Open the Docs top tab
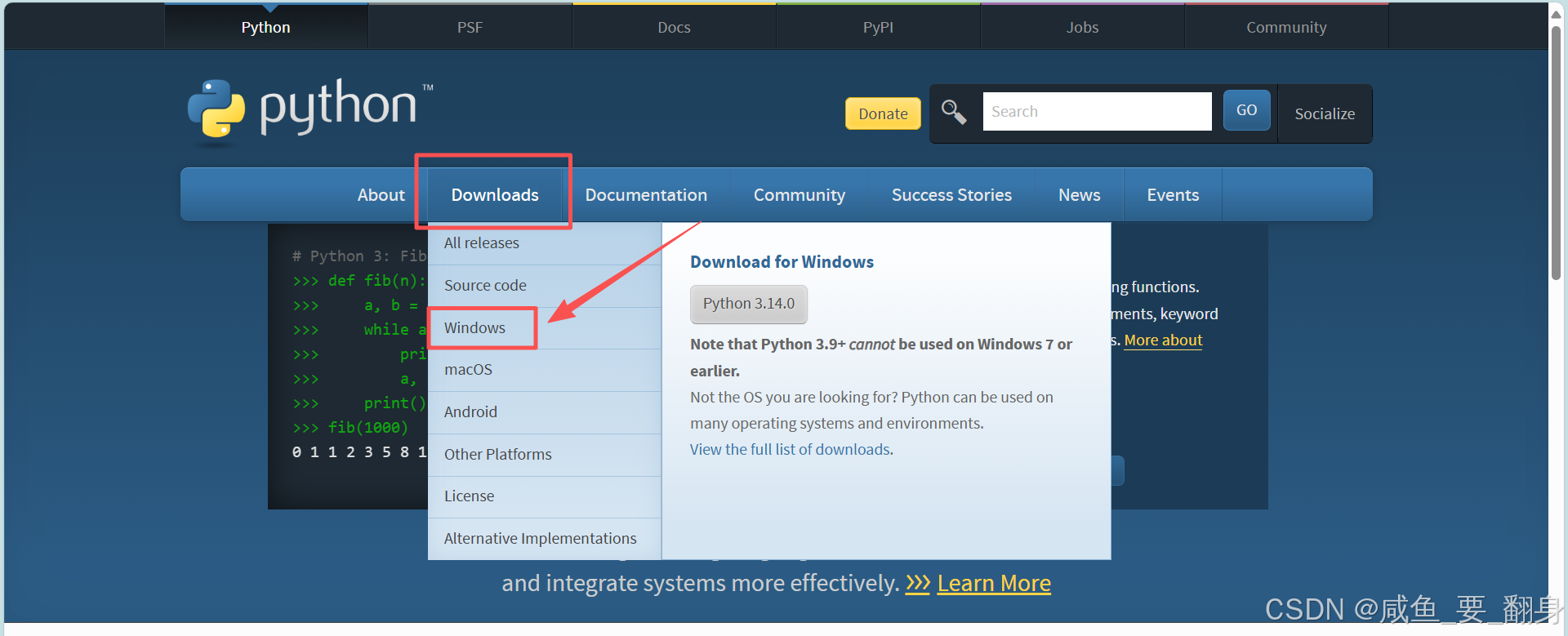This screenshot has width=1568, height=636. pyautogui.click(x=675, y=27)
